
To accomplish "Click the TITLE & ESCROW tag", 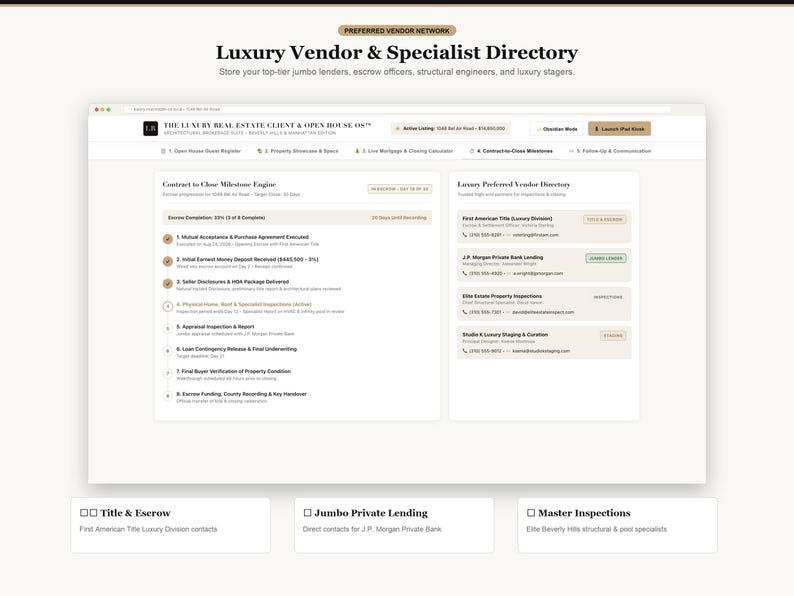I will click(x=605, y=220).
